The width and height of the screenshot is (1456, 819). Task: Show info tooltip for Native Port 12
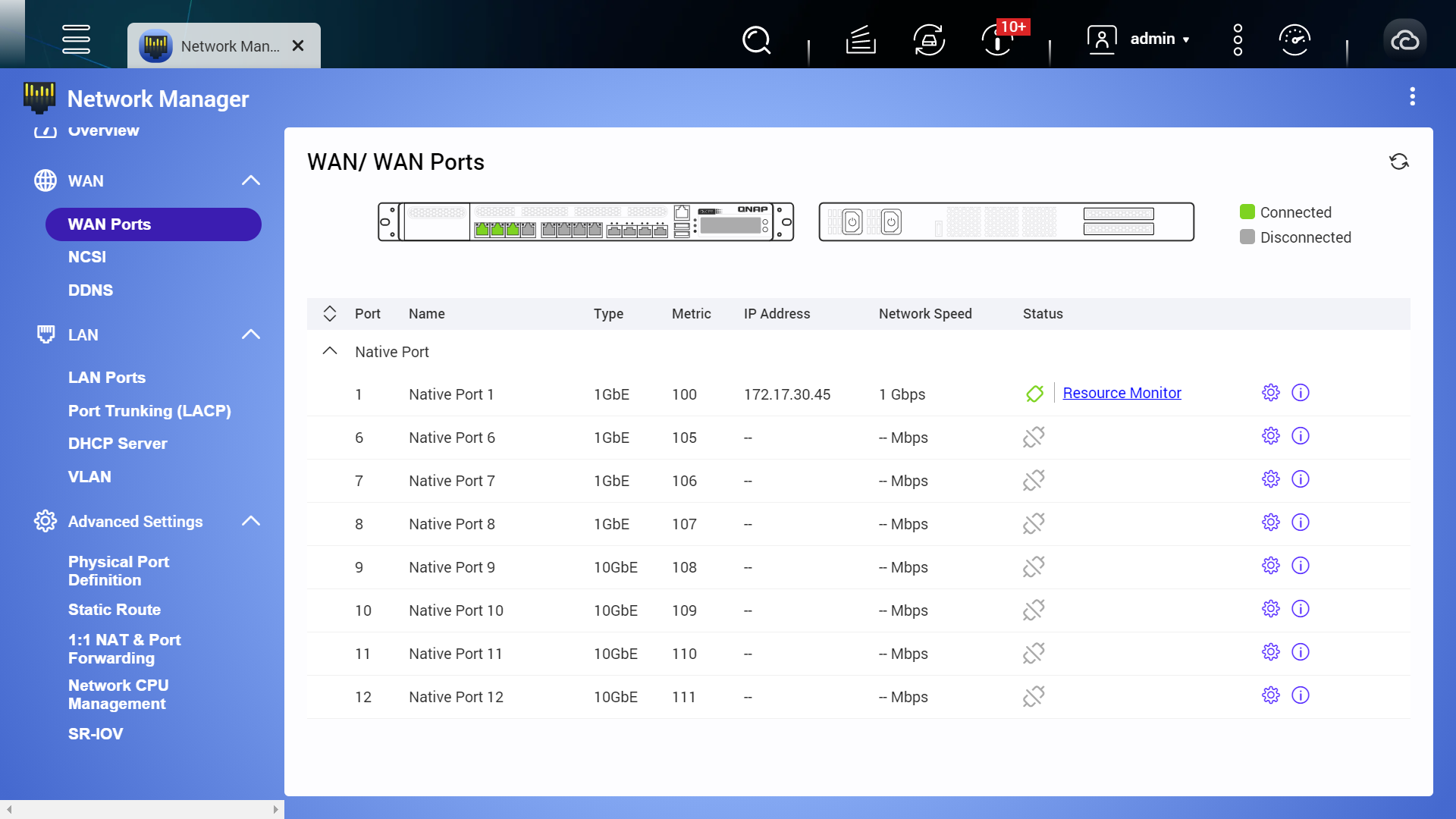click(1301, 695)
